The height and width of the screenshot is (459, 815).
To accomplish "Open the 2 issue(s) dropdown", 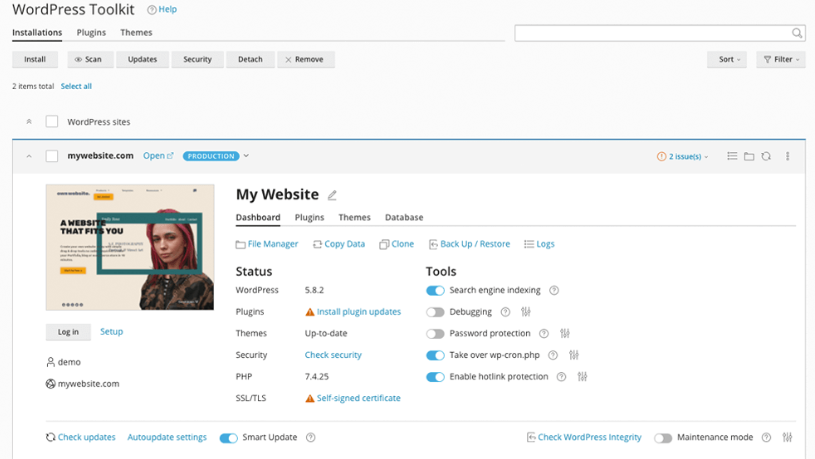I will click(x=684, y=157).
